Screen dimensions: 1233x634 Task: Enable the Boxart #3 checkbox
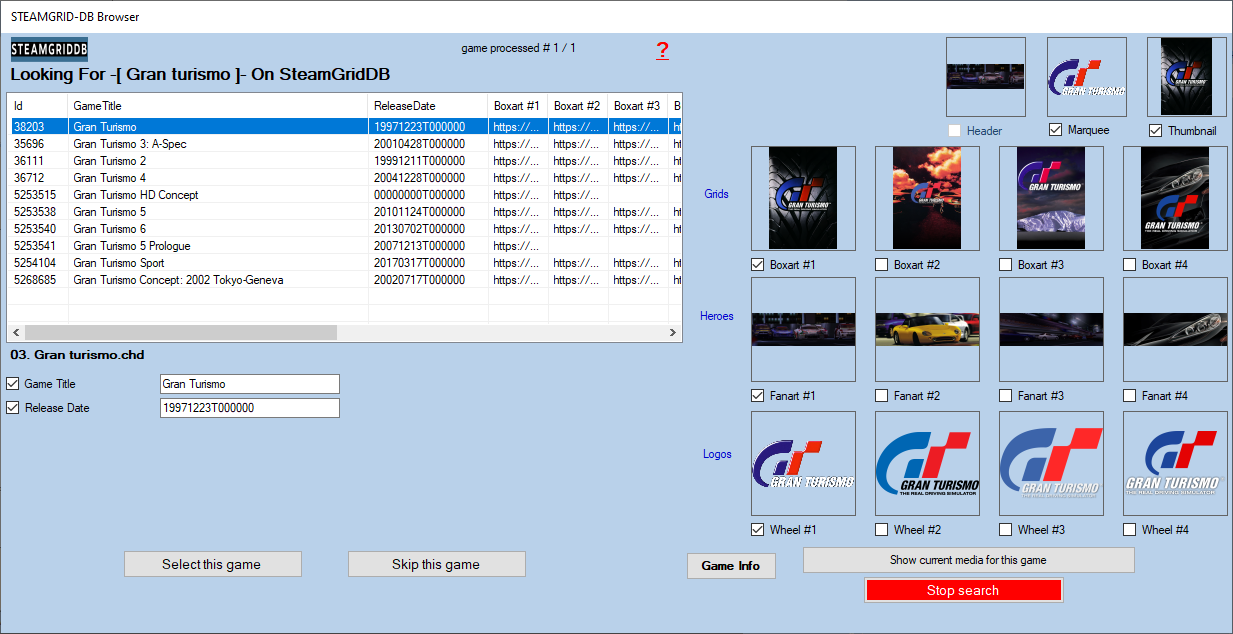(x=1005, y=265)
